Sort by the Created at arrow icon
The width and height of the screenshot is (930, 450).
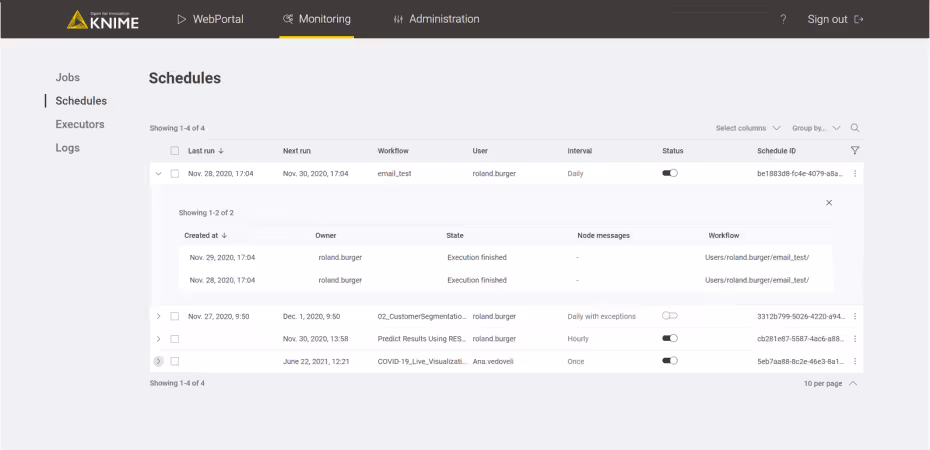point(224,235)
